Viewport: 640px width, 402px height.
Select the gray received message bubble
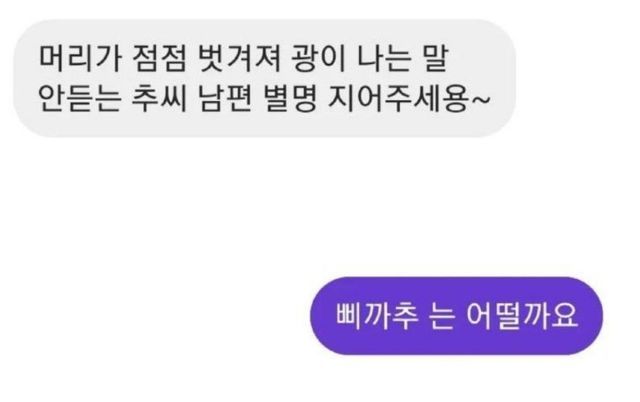pyautogui.click(x=264, y=78)
